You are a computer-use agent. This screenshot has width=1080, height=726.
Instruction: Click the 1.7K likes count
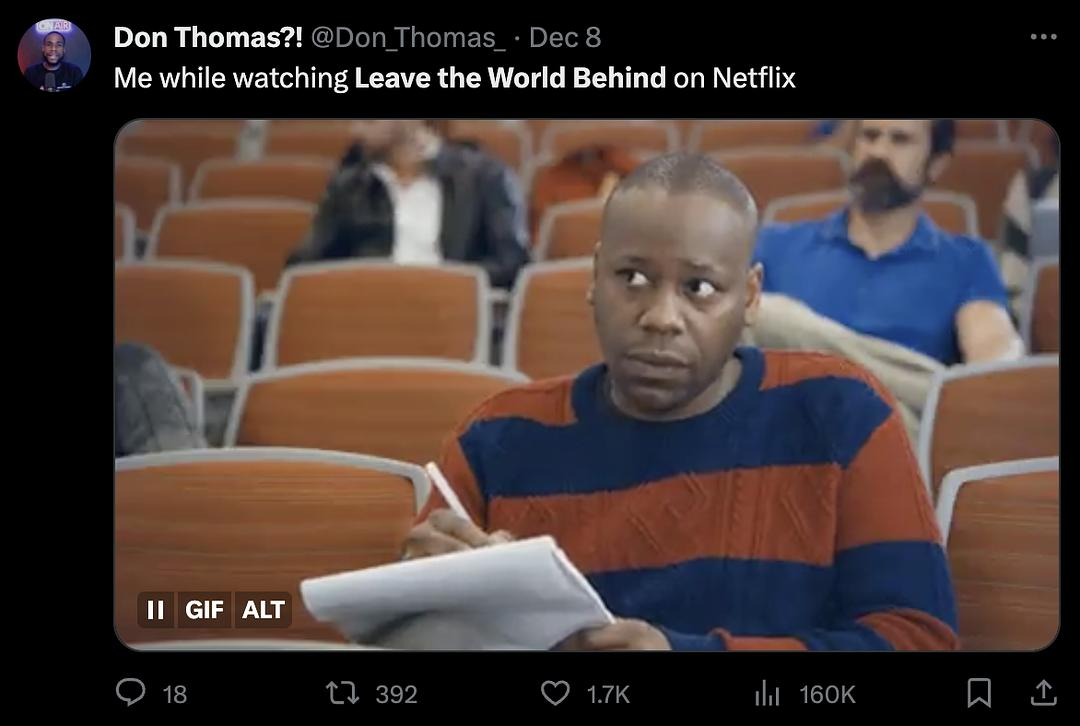(x=608, y=694)
